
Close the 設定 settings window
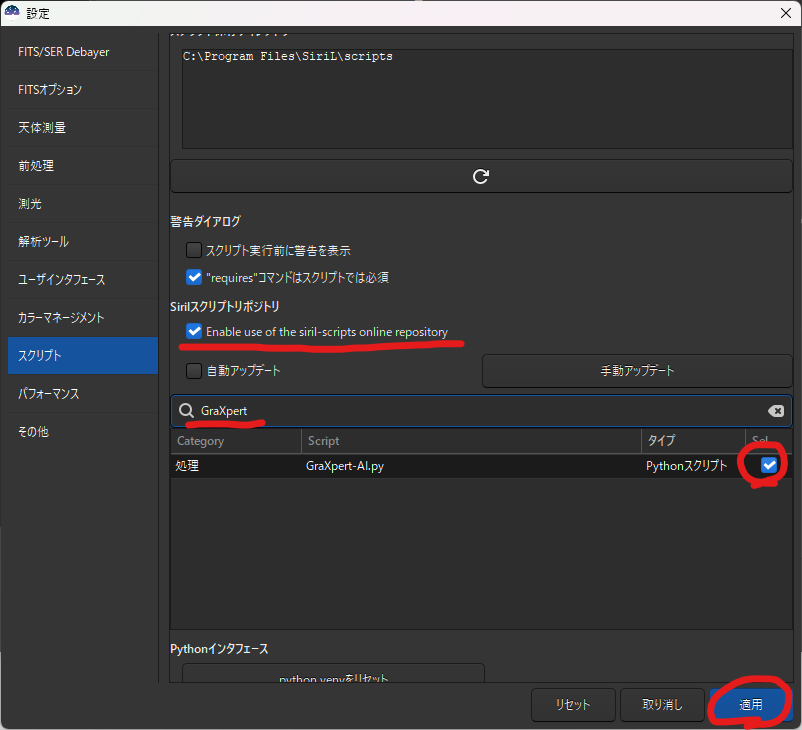[x=783, y=13]
